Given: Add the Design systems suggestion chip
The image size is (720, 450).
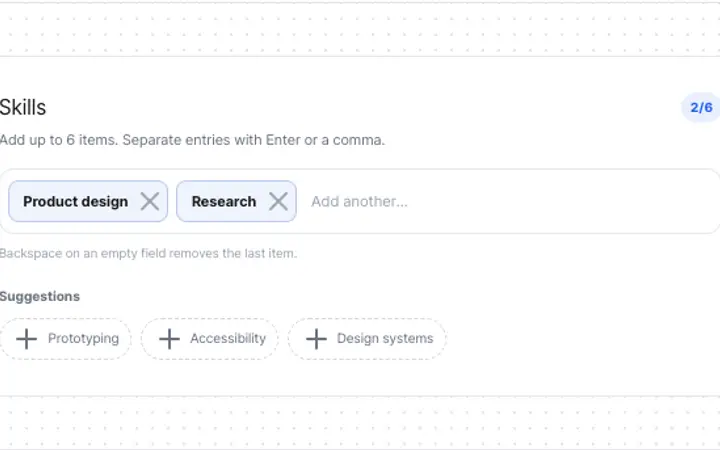Looking at the screenshot, I should tap(367, 339).
